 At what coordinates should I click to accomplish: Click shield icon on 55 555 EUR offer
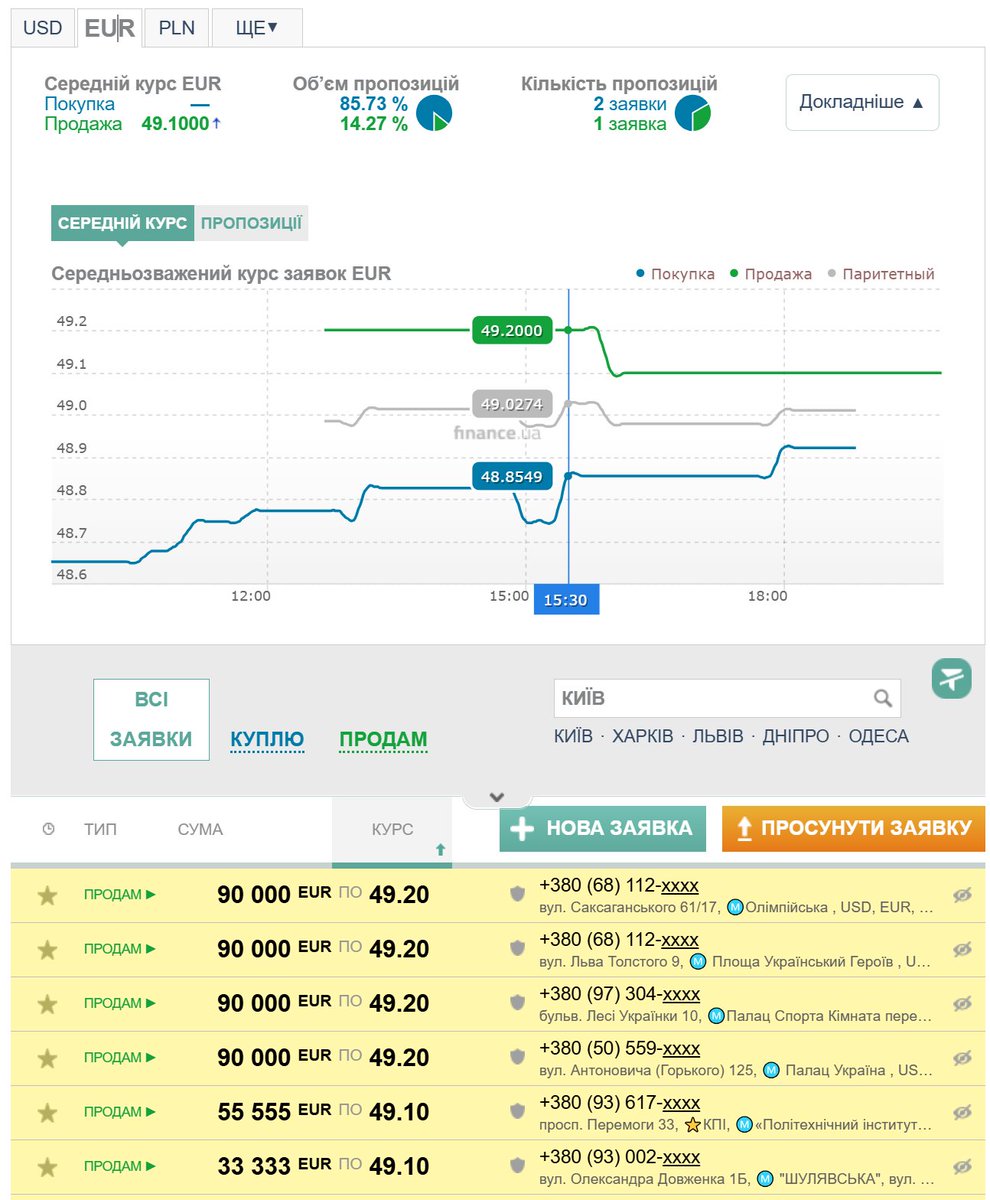point(517,1111)
